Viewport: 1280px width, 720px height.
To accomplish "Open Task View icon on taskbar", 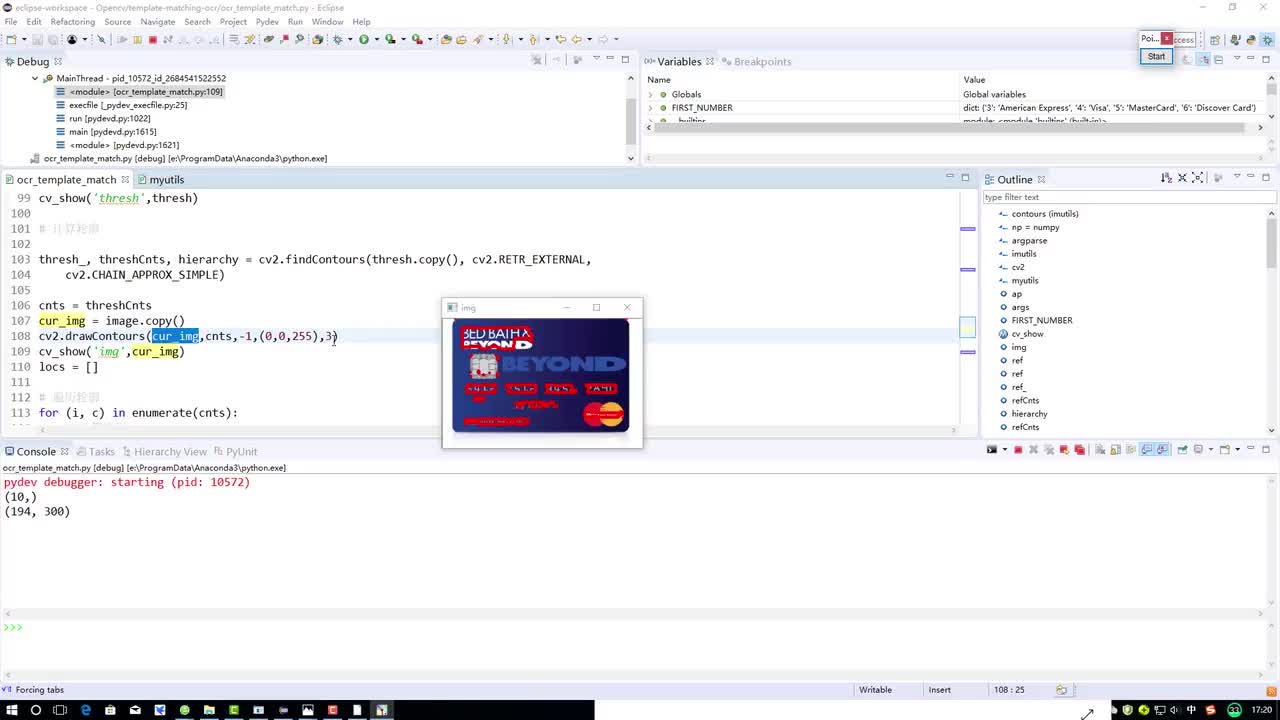I will 60,710.
